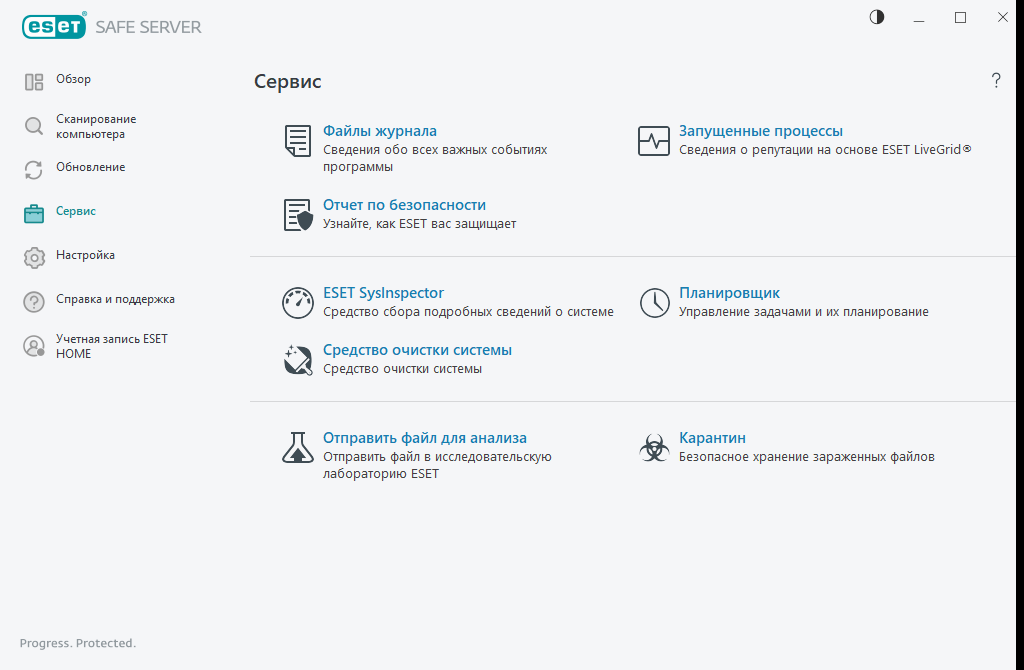The image size is (1024, 670).
Task: Go to Сканирование компьютера in sidebar
Action: (x=95, y=126)
